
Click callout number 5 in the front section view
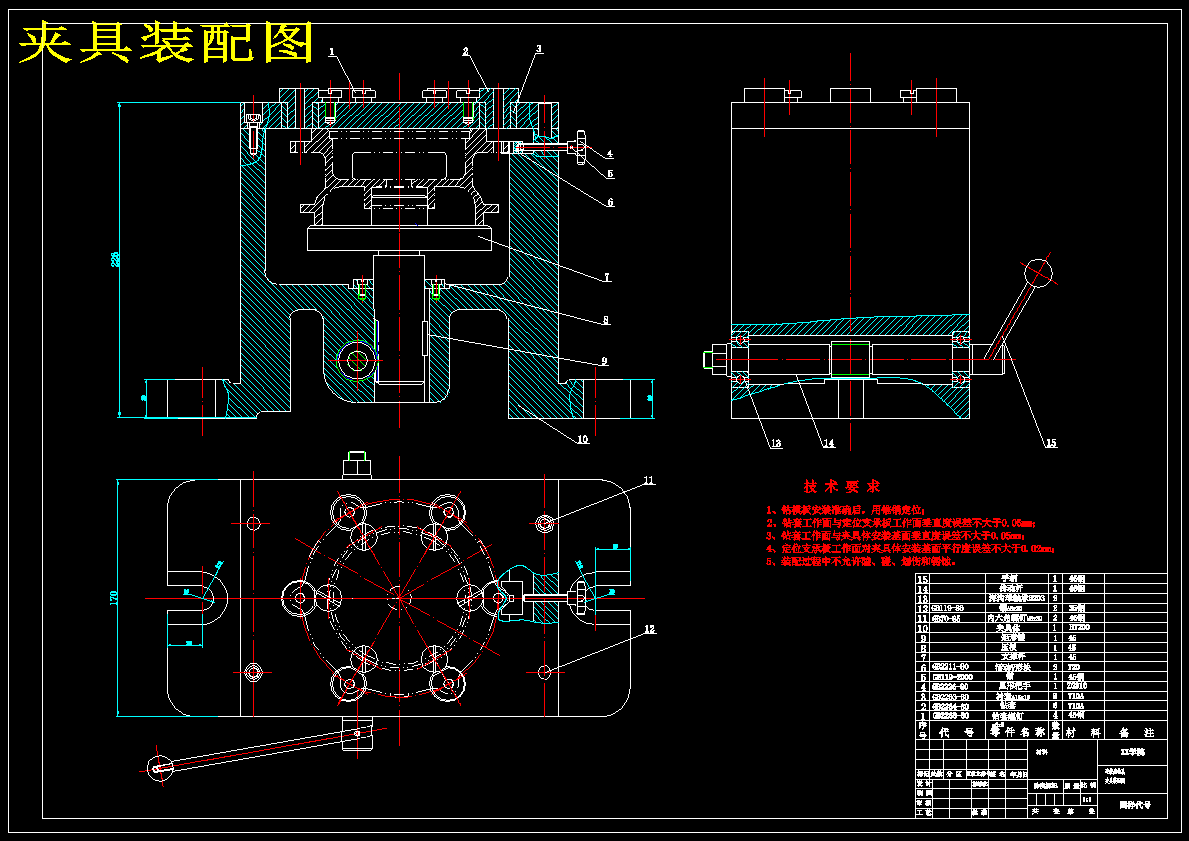tap(610, 174)
